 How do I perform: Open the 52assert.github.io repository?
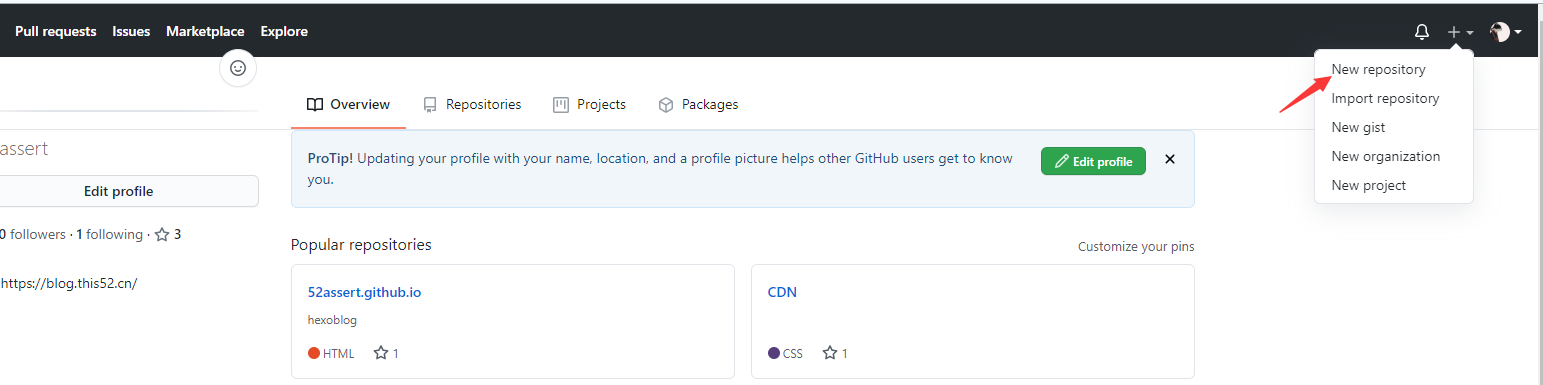365,293
